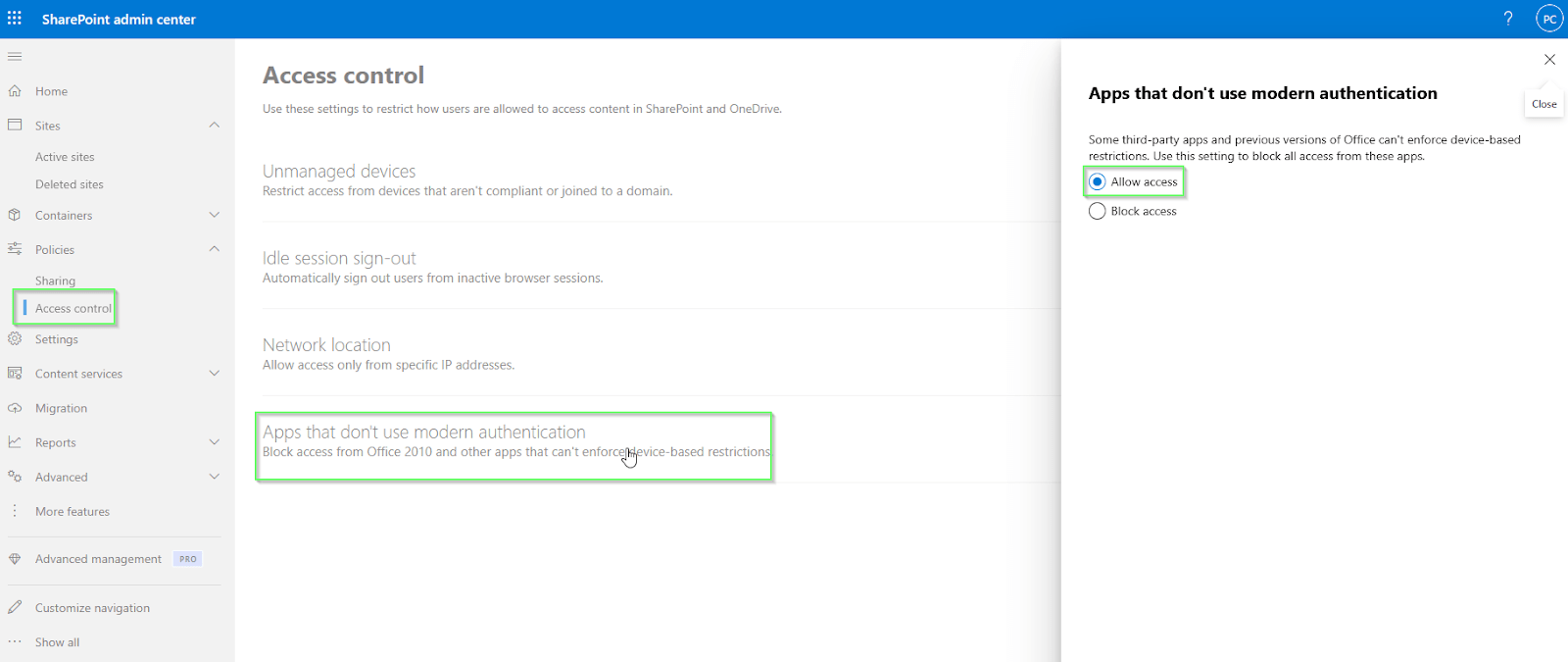Collapse the Policies section chevron
This screenshot has height=662, width=1568.
pyautogui.click(x=215, y=249)
